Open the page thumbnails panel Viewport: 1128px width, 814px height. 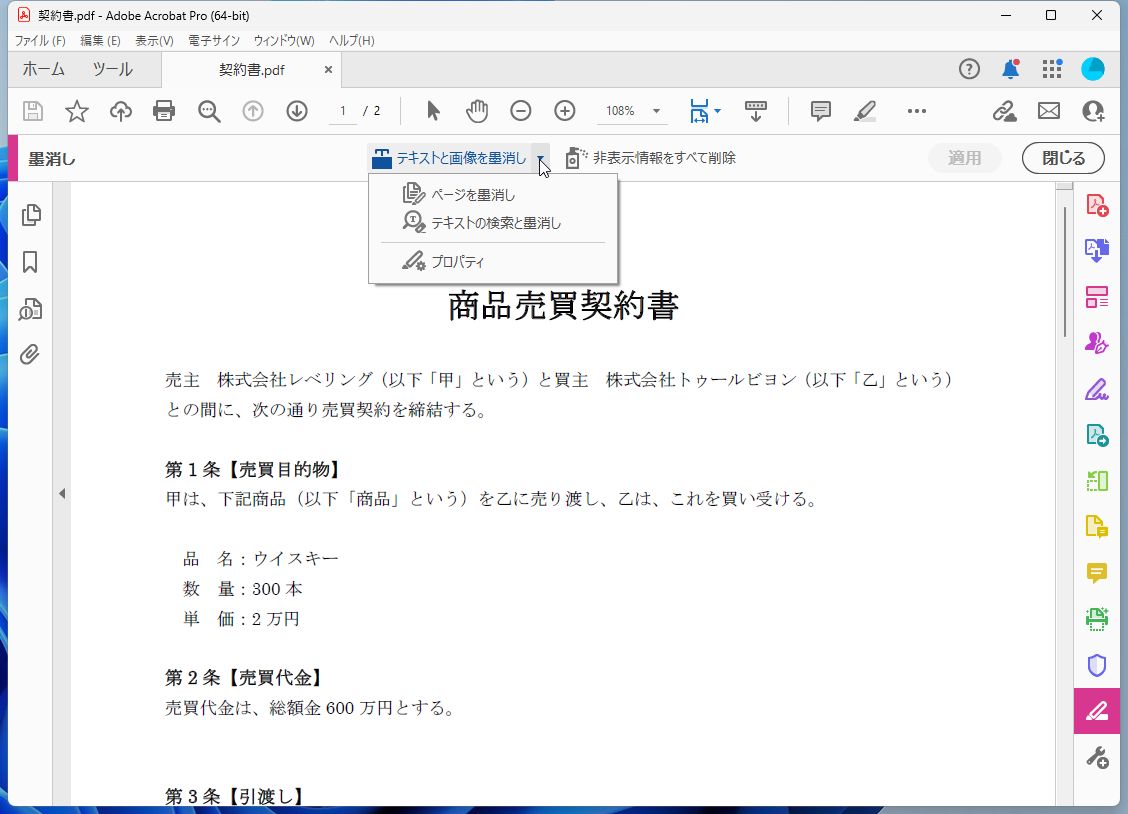30,214
